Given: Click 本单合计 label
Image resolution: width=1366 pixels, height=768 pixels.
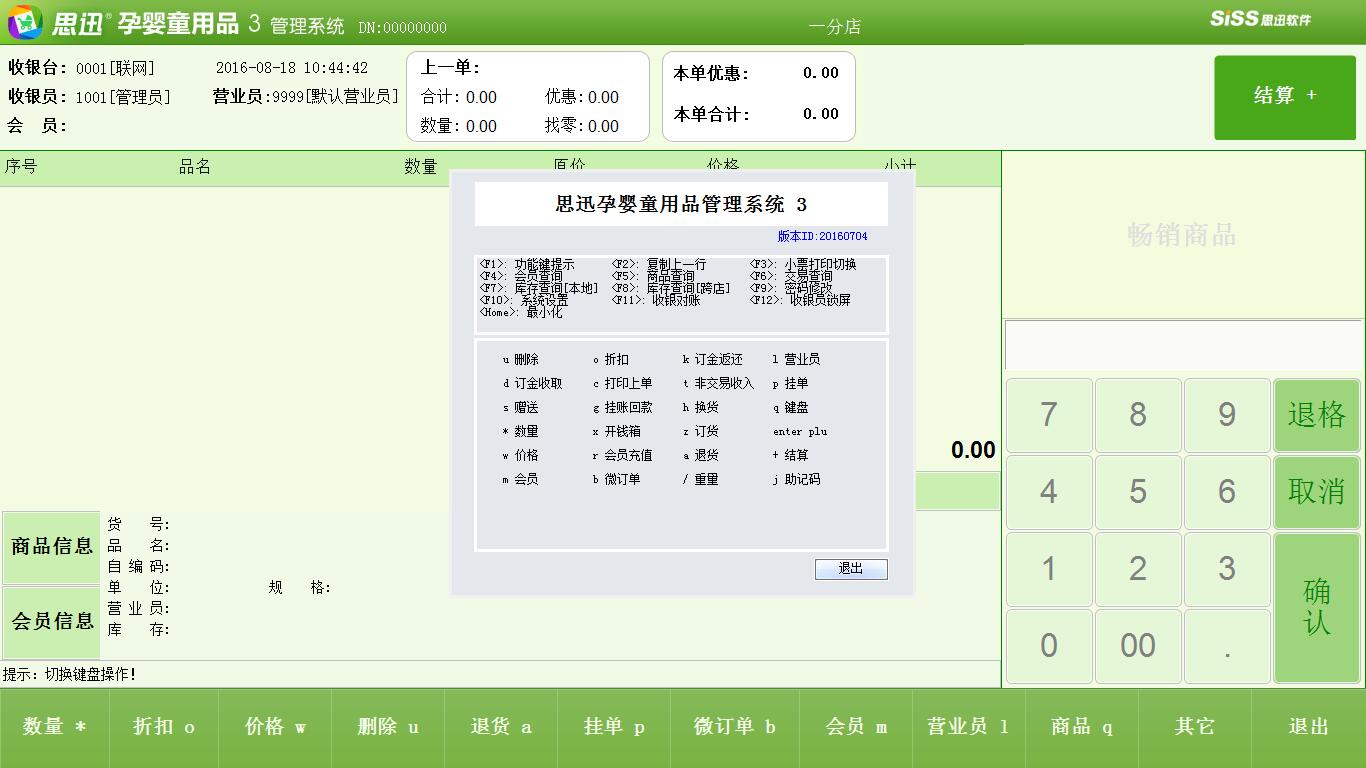Looking at the screenshot, I should pos(711,115).
